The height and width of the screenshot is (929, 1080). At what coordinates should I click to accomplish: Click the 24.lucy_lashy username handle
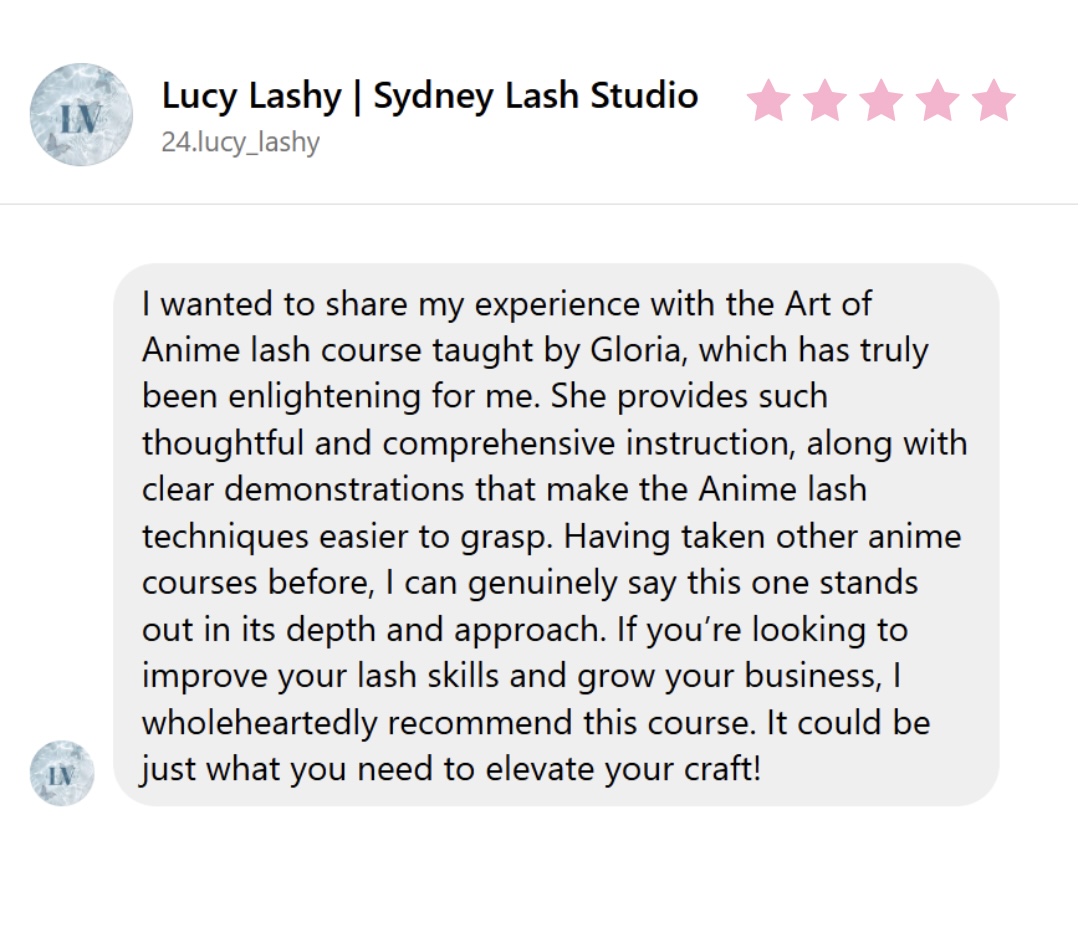(240, 142)
